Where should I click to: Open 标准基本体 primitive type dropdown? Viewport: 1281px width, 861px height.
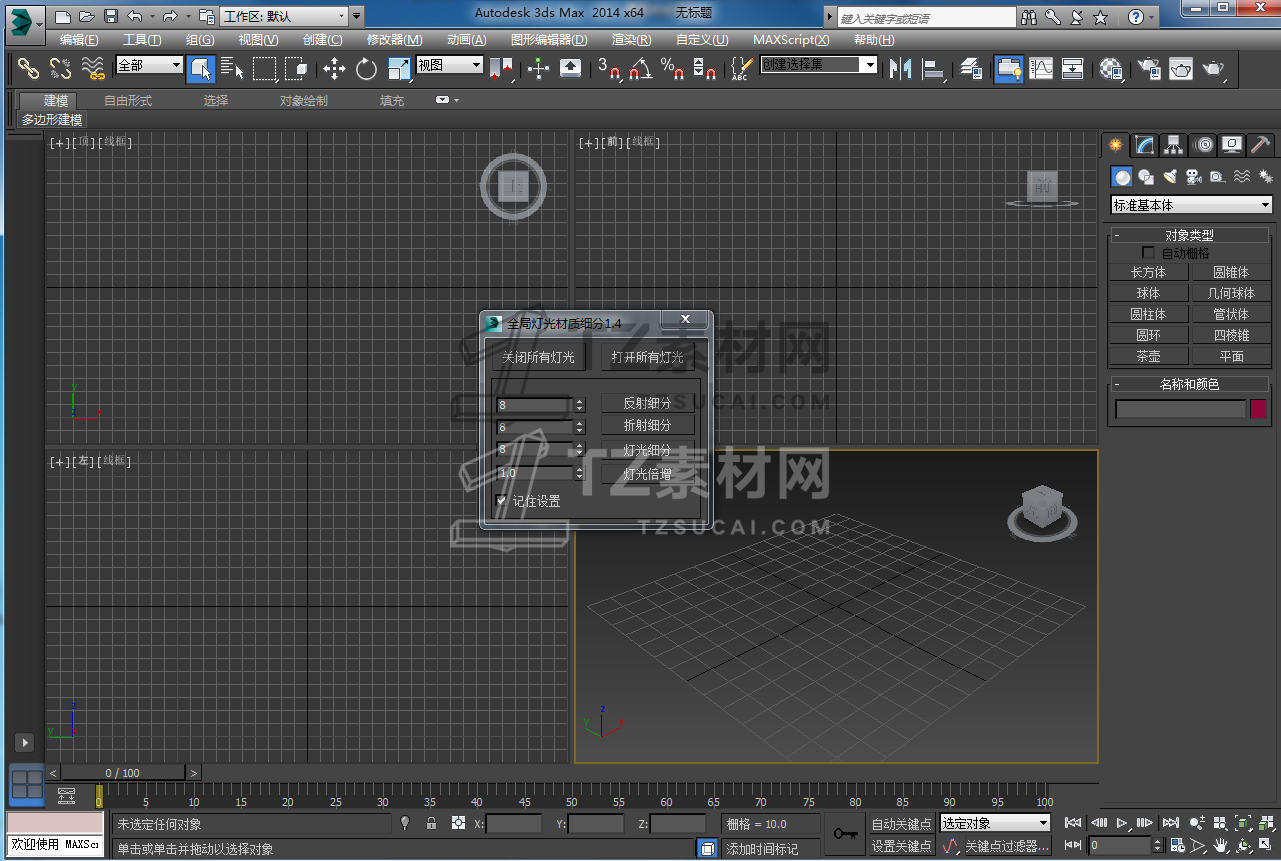[x=1192, y=205]
